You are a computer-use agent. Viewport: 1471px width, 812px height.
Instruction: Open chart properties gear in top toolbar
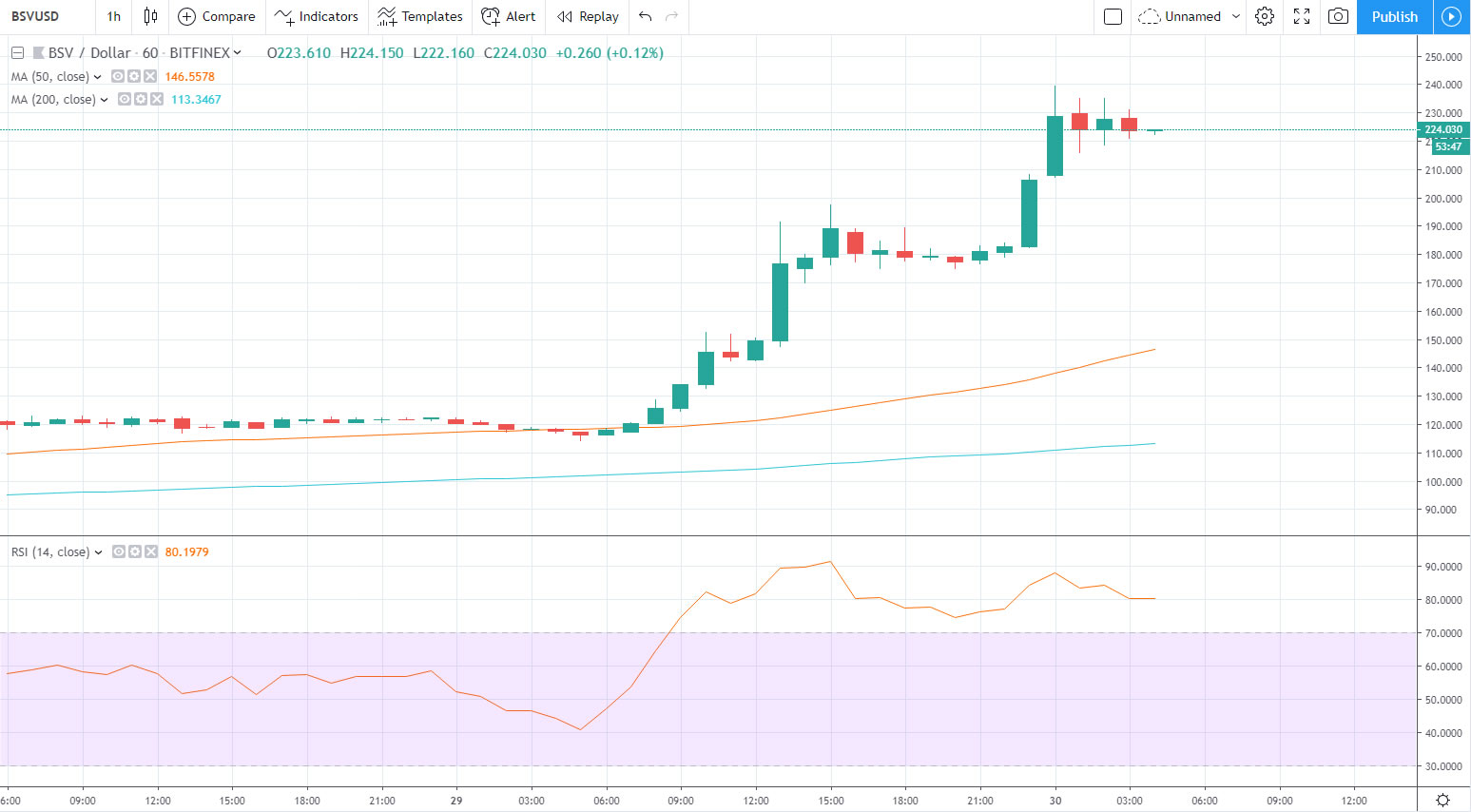click(x=1264, y=16)
